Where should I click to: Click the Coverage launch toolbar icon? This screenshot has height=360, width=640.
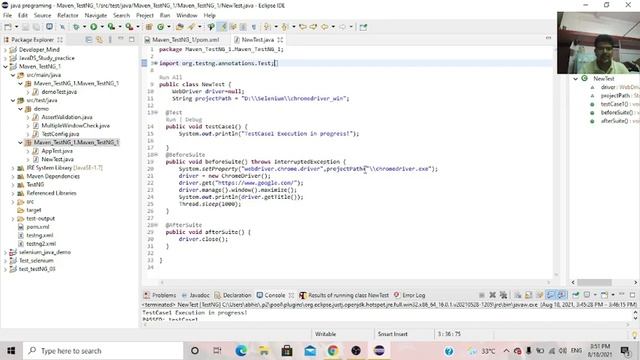111,27
